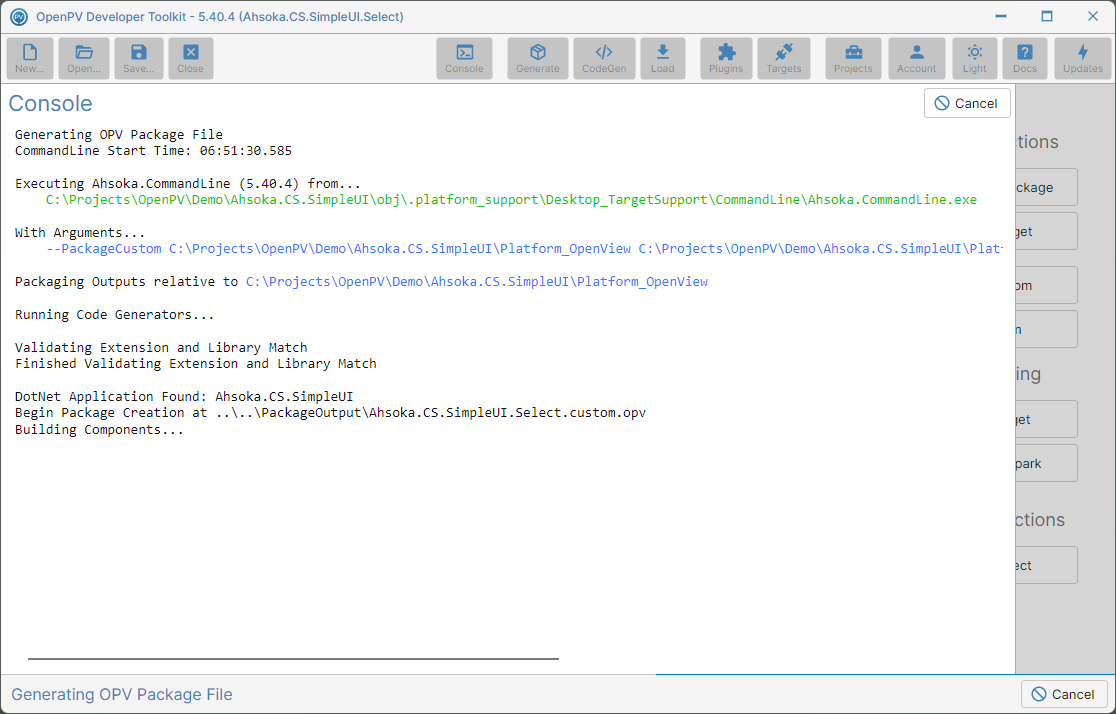1116x714 pixels.
Task: Select the Targets toolbar icon
Action: point(784,58)
